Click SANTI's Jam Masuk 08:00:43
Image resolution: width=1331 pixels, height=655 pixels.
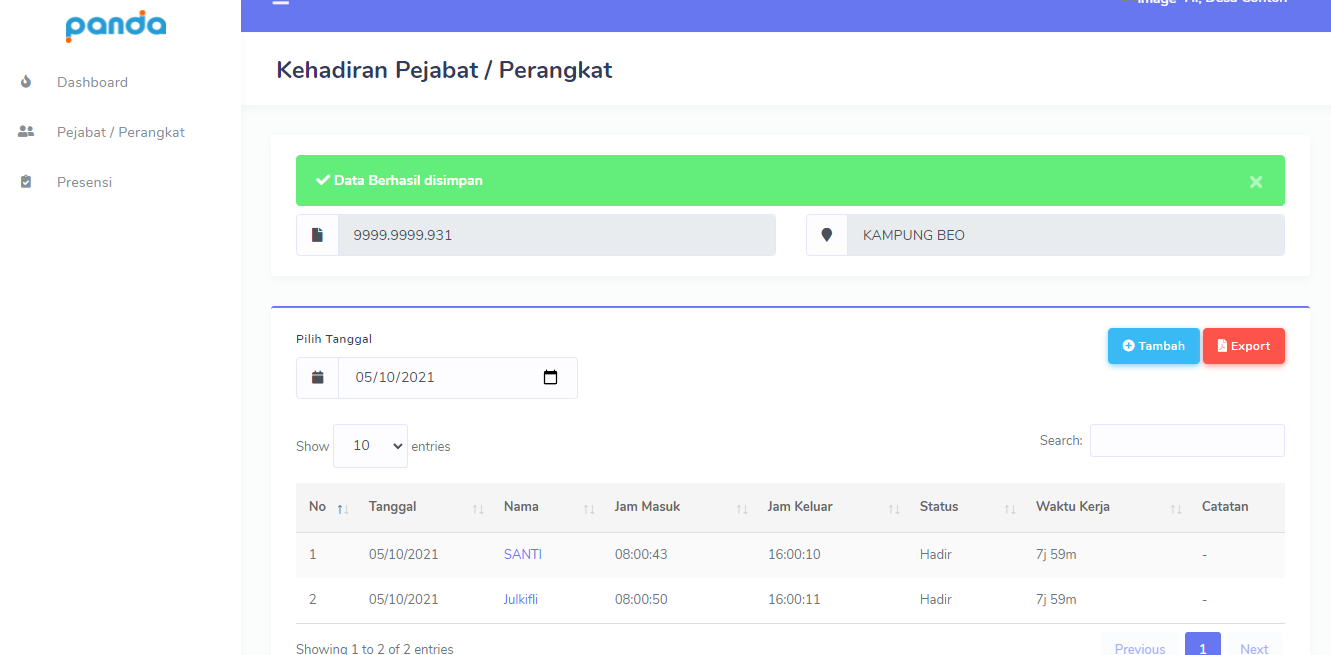tap(641, 554)
